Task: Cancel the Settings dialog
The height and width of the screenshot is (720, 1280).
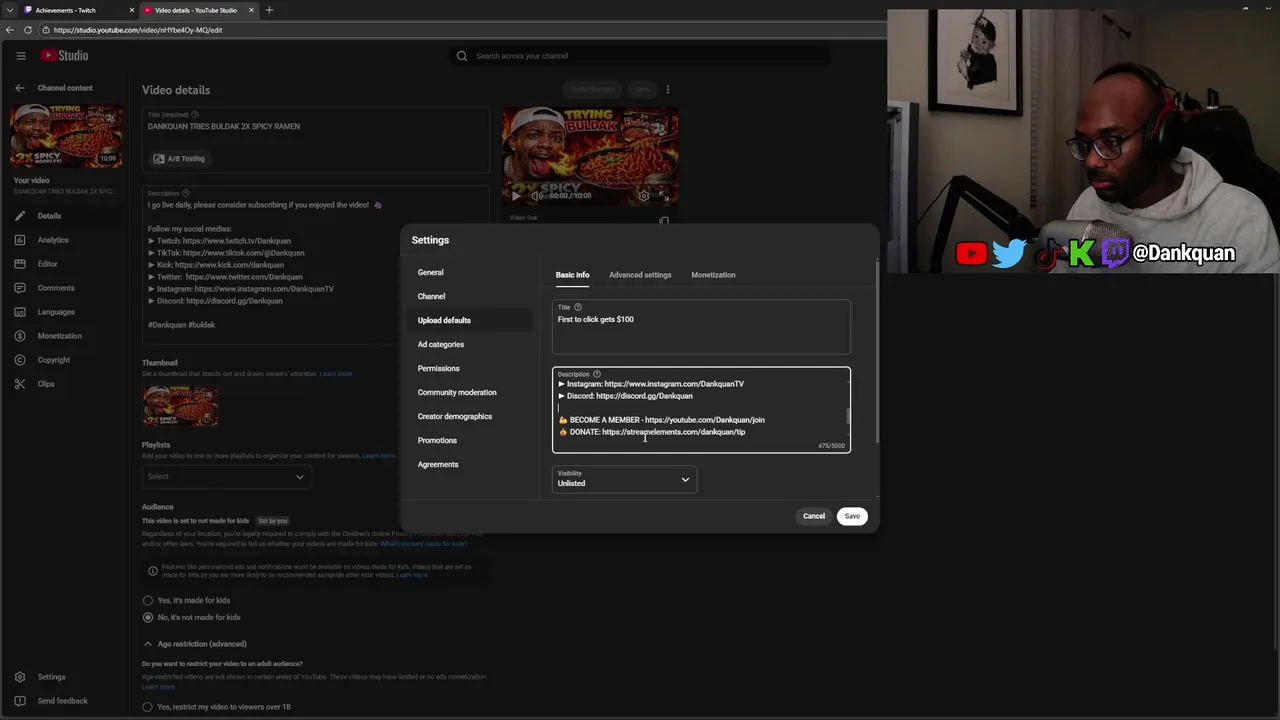Action: click(x=814, y=516)
